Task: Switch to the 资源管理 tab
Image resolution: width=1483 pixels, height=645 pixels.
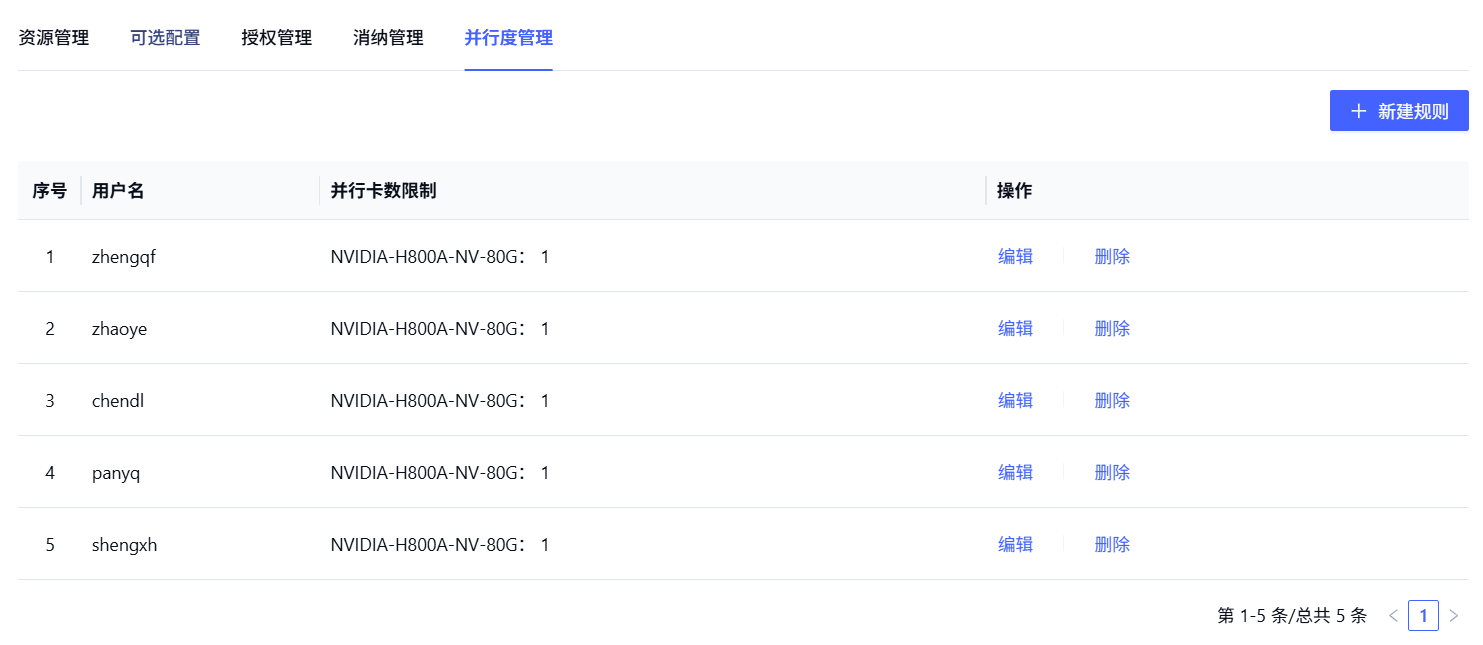Action: [x=54, y=38]
